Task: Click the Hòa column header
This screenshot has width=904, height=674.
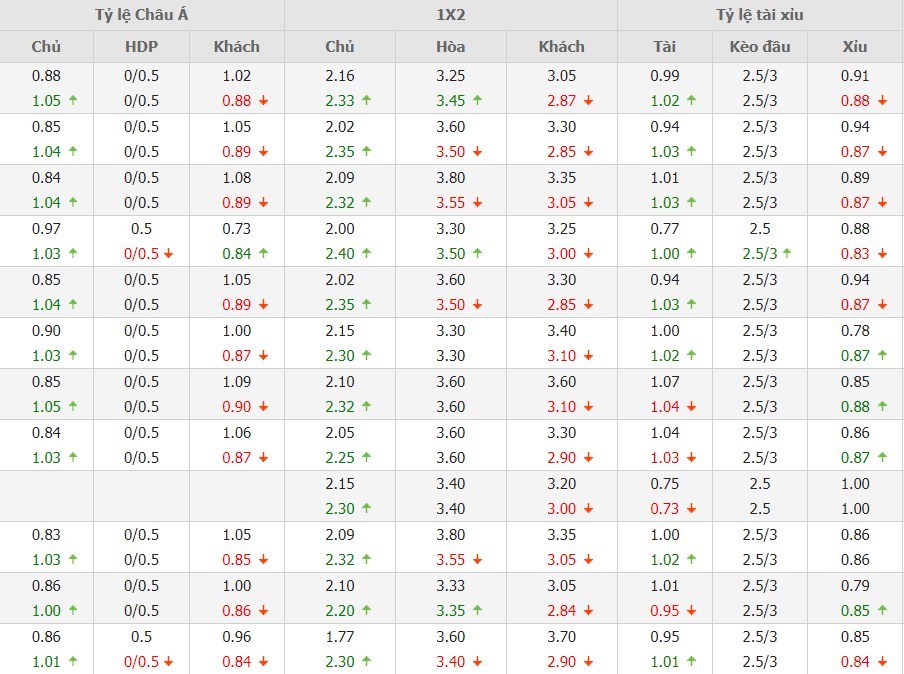Action: (x=450, y=46)
